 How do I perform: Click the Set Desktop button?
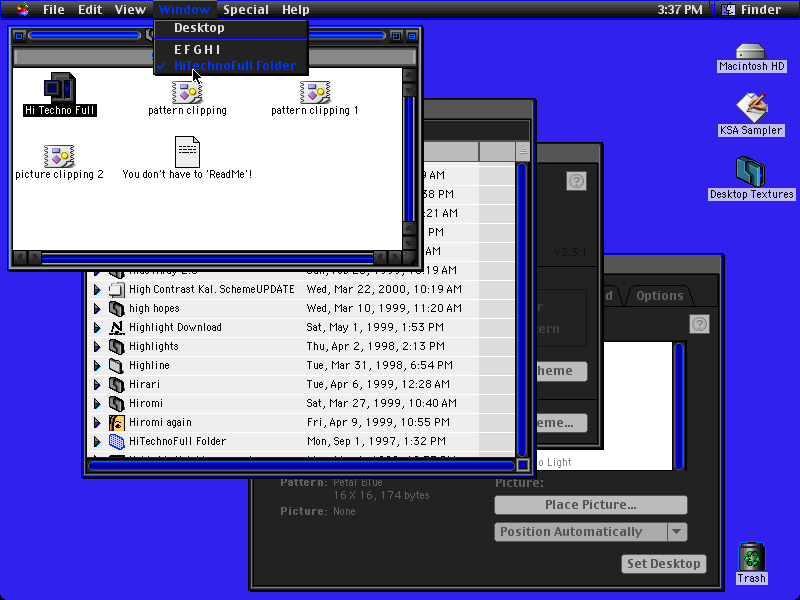(x=664, y=564)
